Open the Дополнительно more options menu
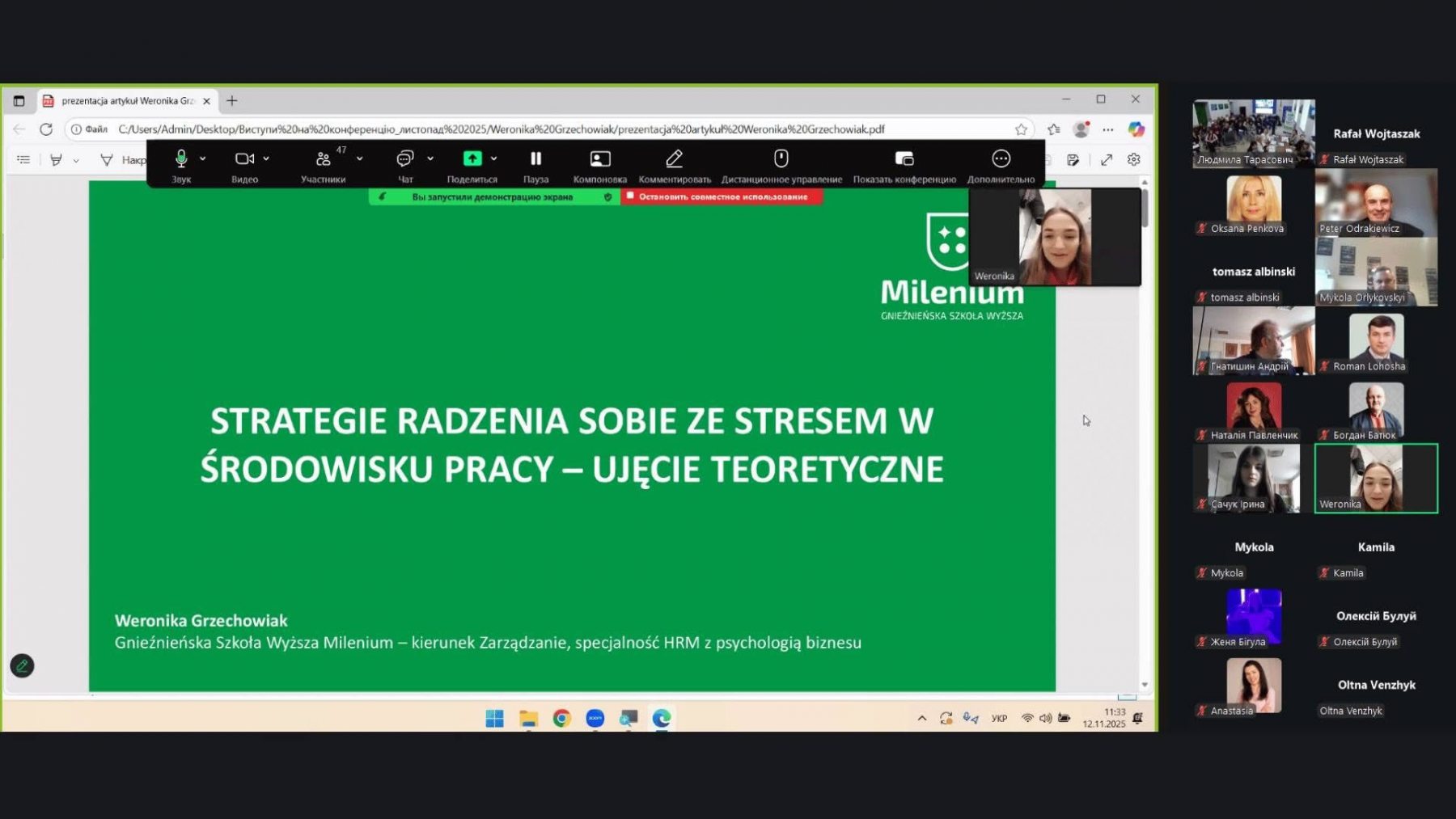 pyautogui.click(x=1001, y=159)
